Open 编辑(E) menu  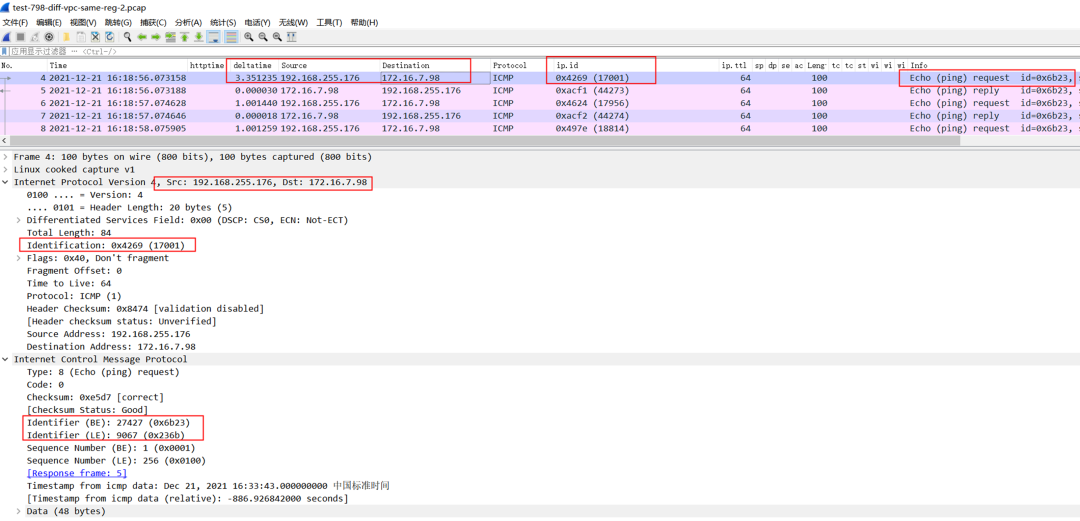(49, 23)
